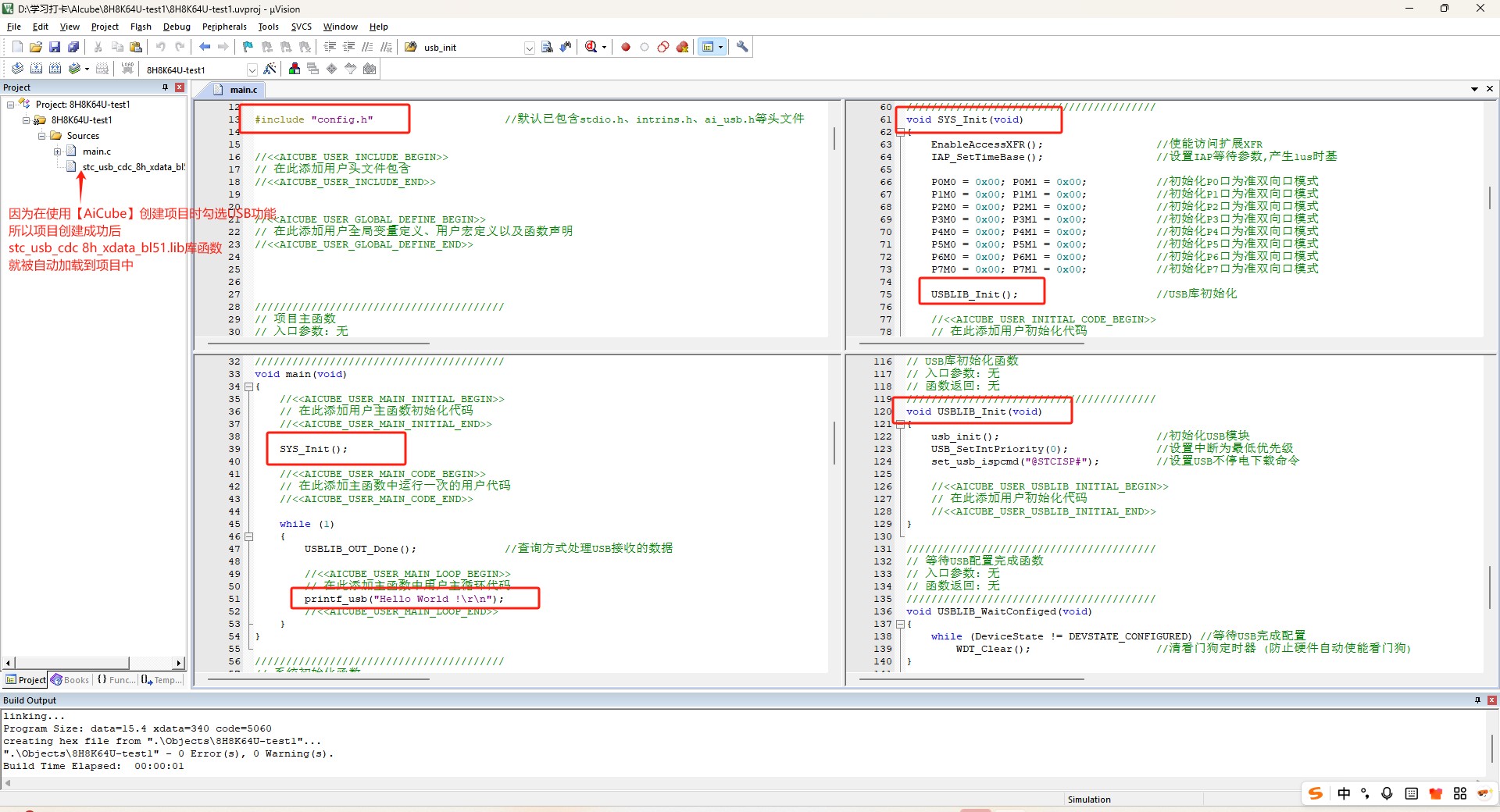1500x812 pixels.
Task: Indent selected lines icon
Action: [330, 47]
